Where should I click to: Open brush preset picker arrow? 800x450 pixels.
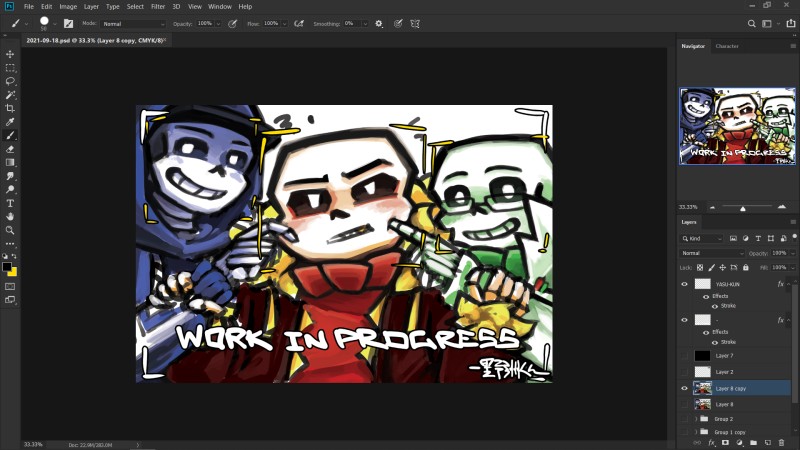click(x=55, y=24)
